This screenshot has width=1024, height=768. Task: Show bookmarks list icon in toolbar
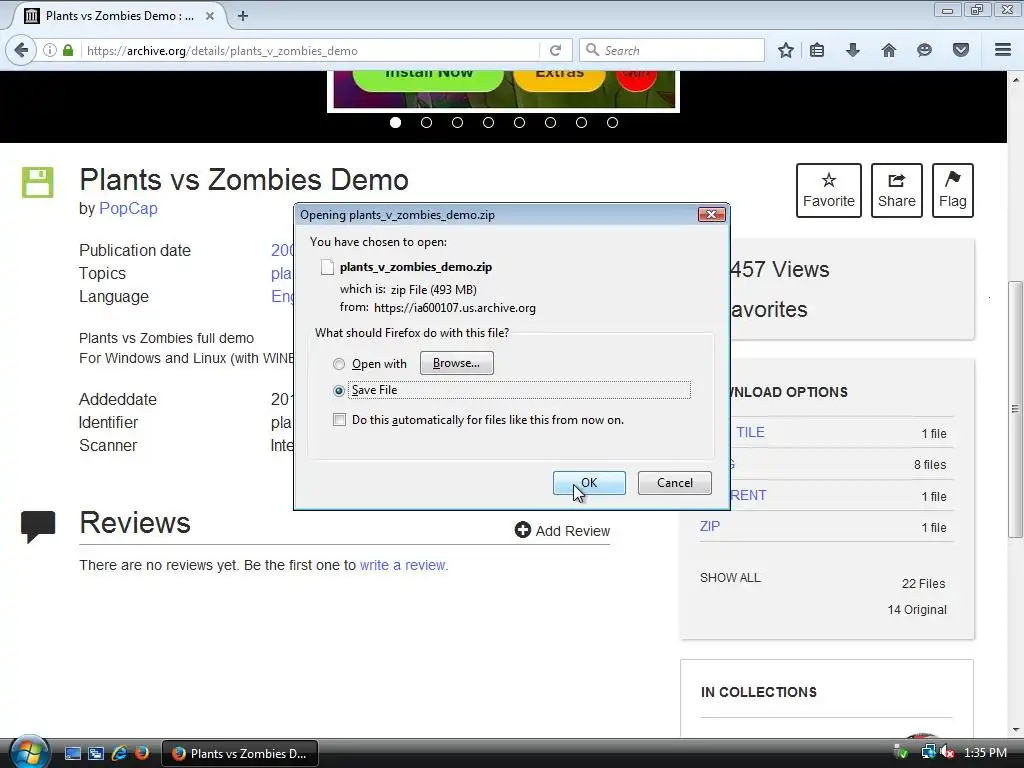click(x=817, y=50)
